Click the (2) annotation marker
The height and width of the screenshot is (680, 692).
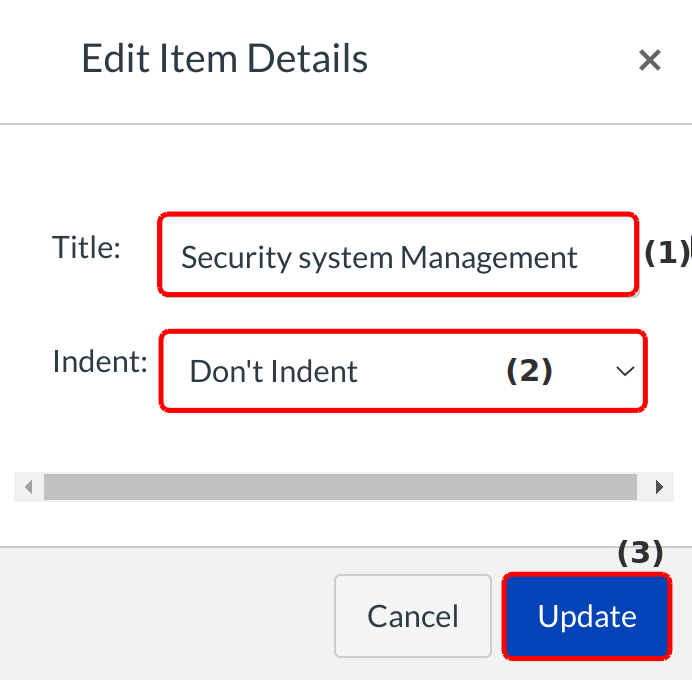coord(528,371)
